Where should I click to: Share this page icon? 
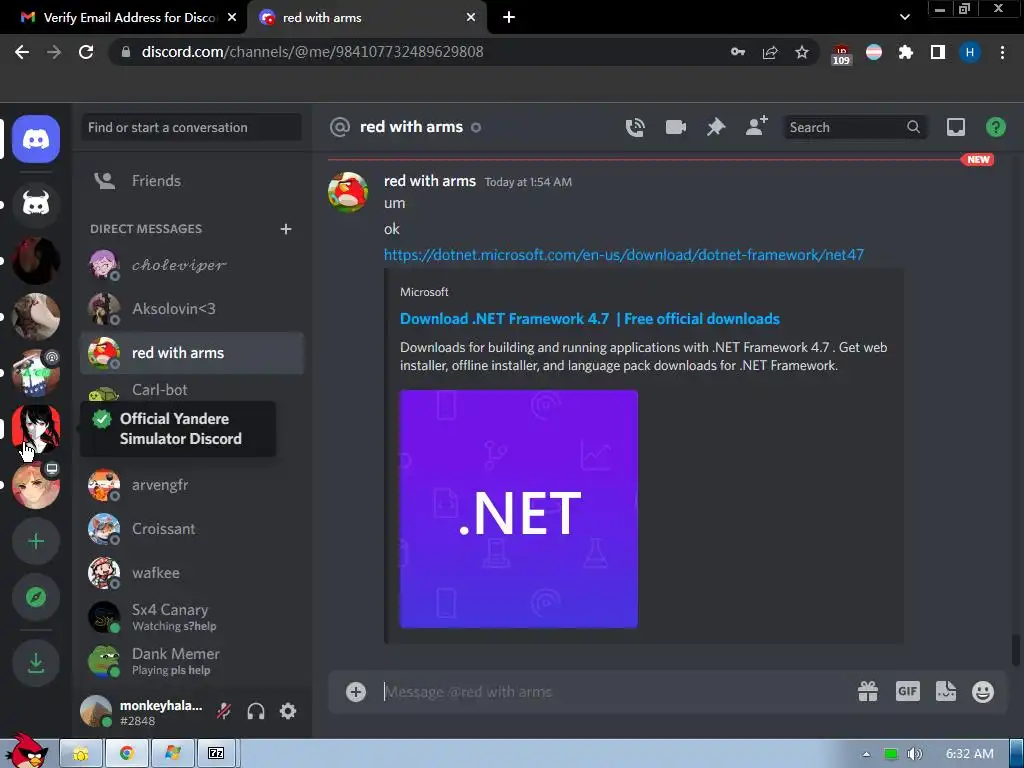pyautogui.click(x=770, y=52)
